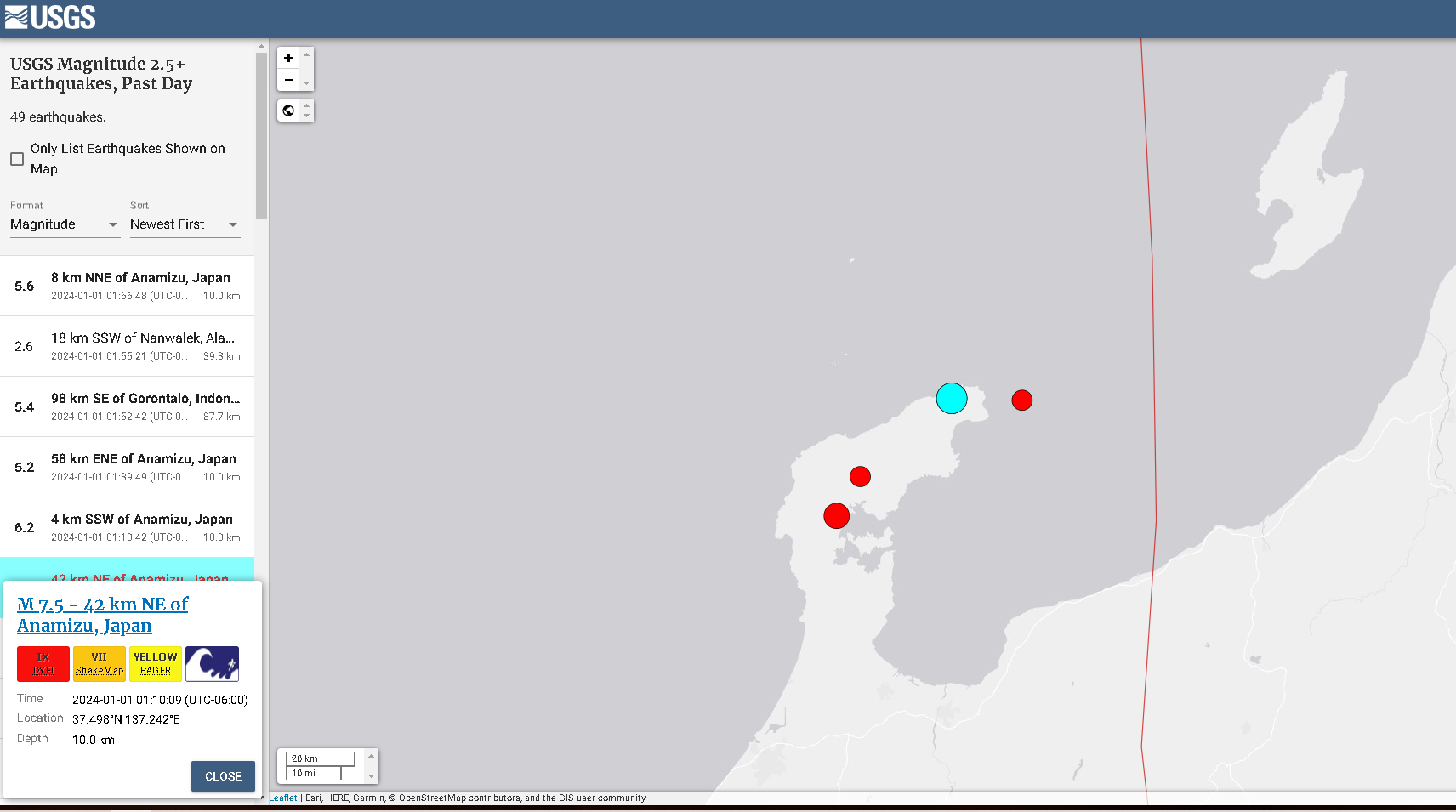Click the scale control's down arrow
Screen dimensions: 1456x812
pos(371,776)
